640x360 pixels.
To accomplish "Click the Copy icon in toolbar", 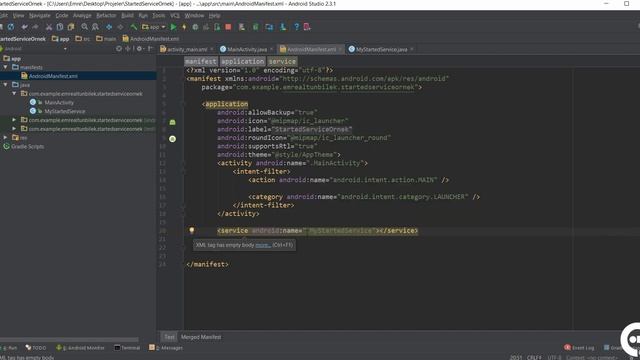I will [60, 27].
